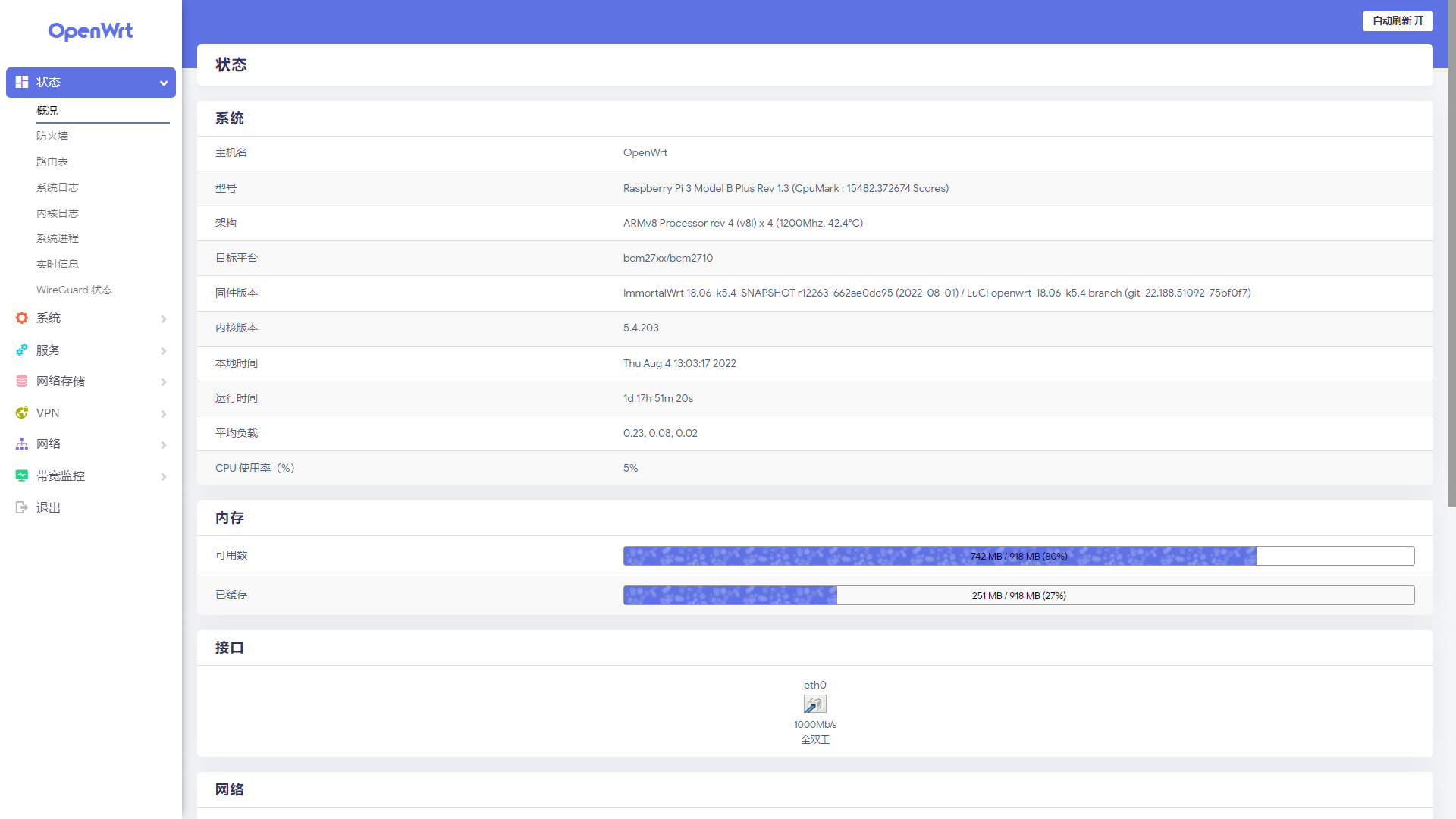The image size is (1456, 819).
Task: Select the 网络存储 sidebar menu label
Action: pyautogui.click(x=61, y=381)
